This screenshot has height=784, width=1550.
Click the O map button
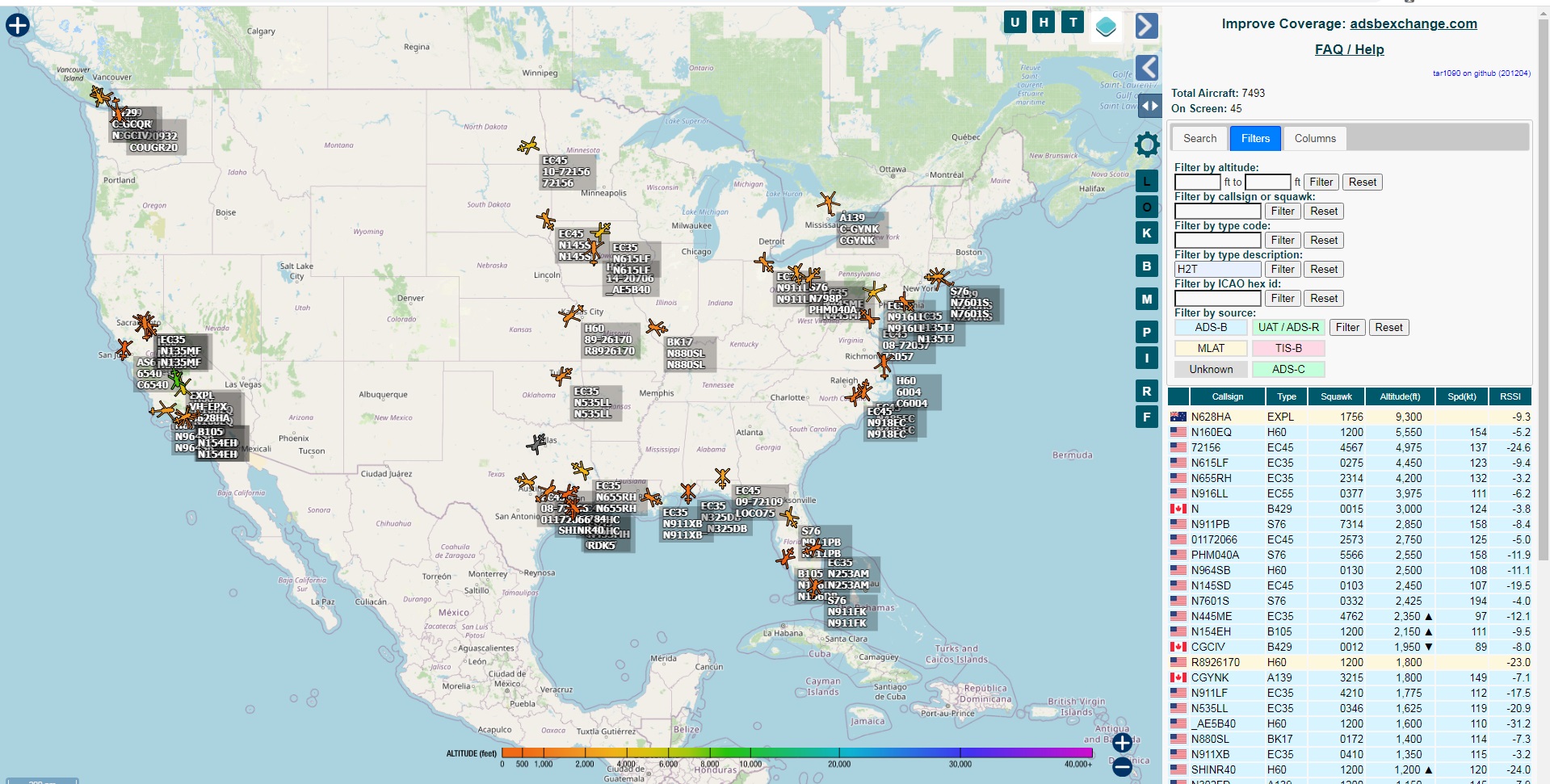tap(1147, 208)
